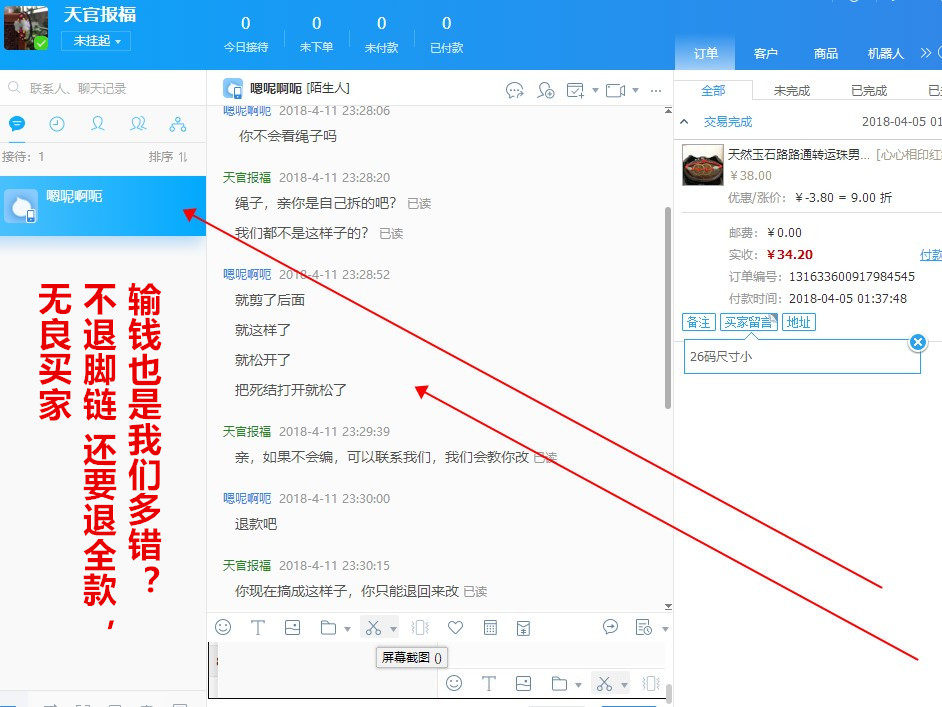Viewport: 942px width, 707px height.
Task: Open the groups people icon
Action: [138, 124]
